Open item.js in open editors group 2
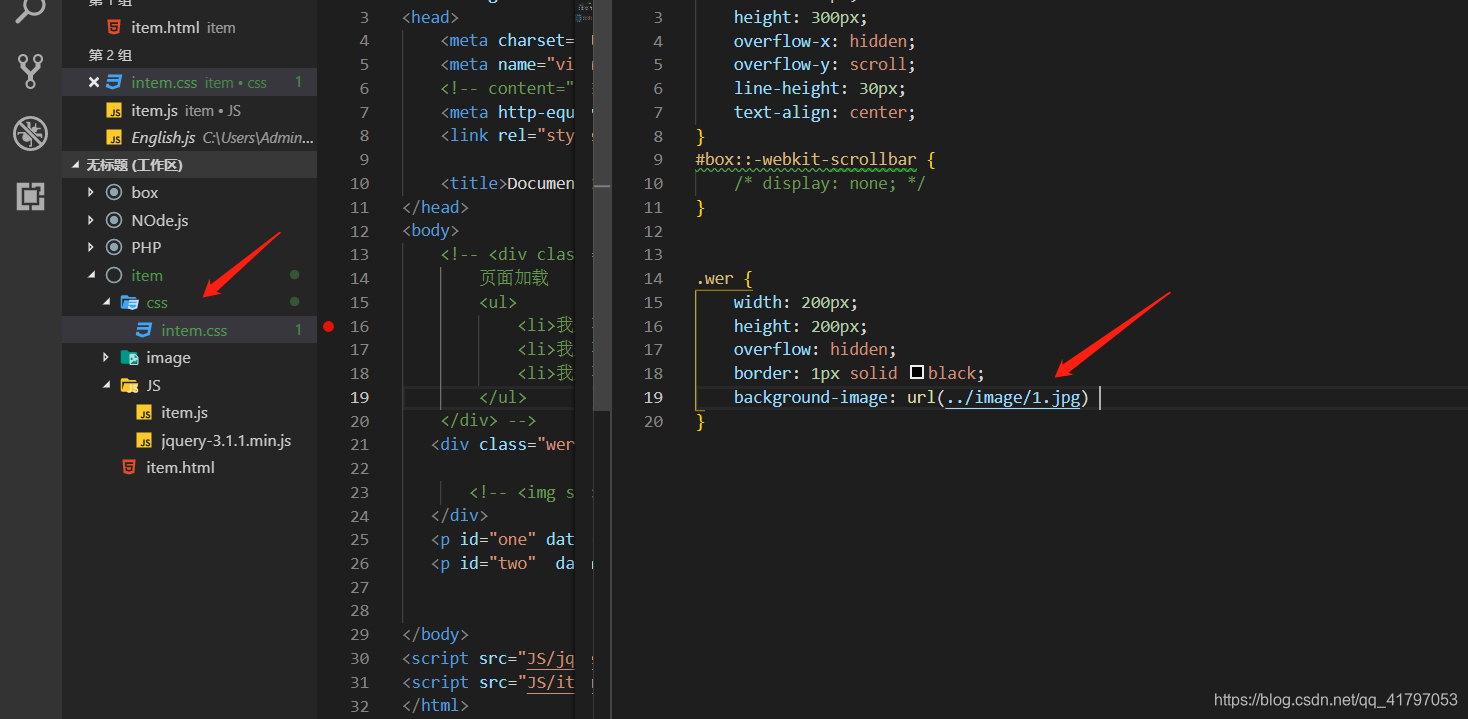The height and width of the screenshot is (719, 1468). coord(189,110)
